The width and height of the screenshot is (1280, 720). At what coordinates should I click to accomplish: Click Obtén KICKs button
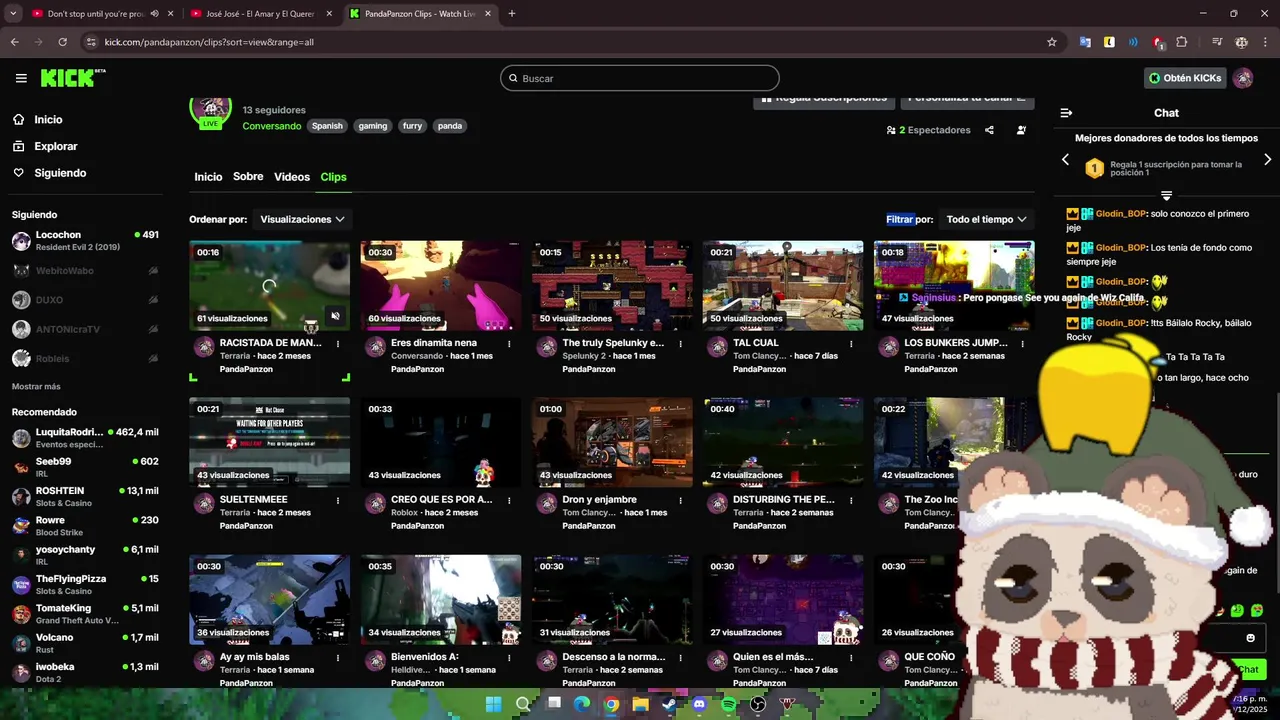tap(1185, 78)
